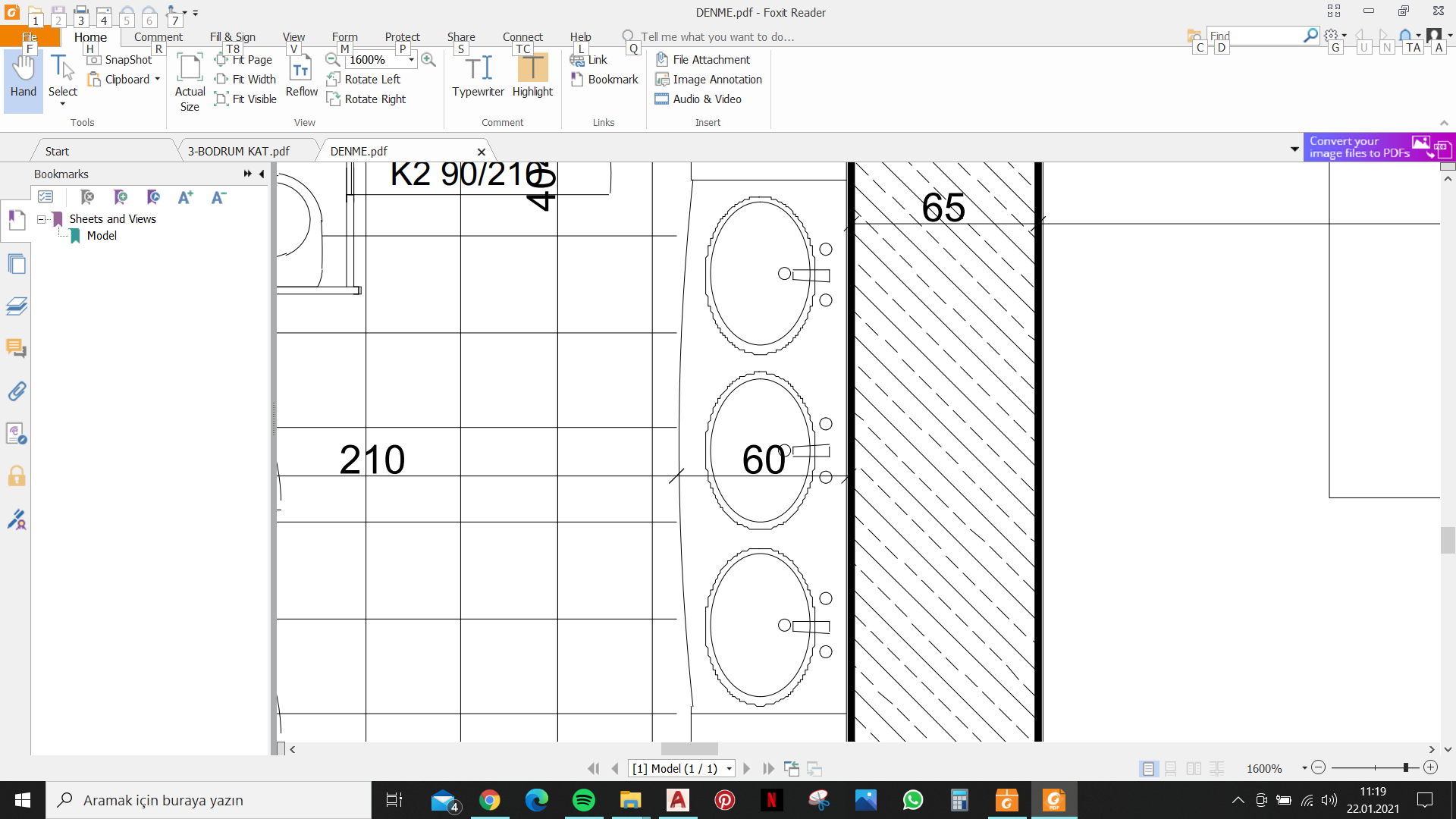Open the Protect ribbon tab
The image size is (1456, 819).
402,36
